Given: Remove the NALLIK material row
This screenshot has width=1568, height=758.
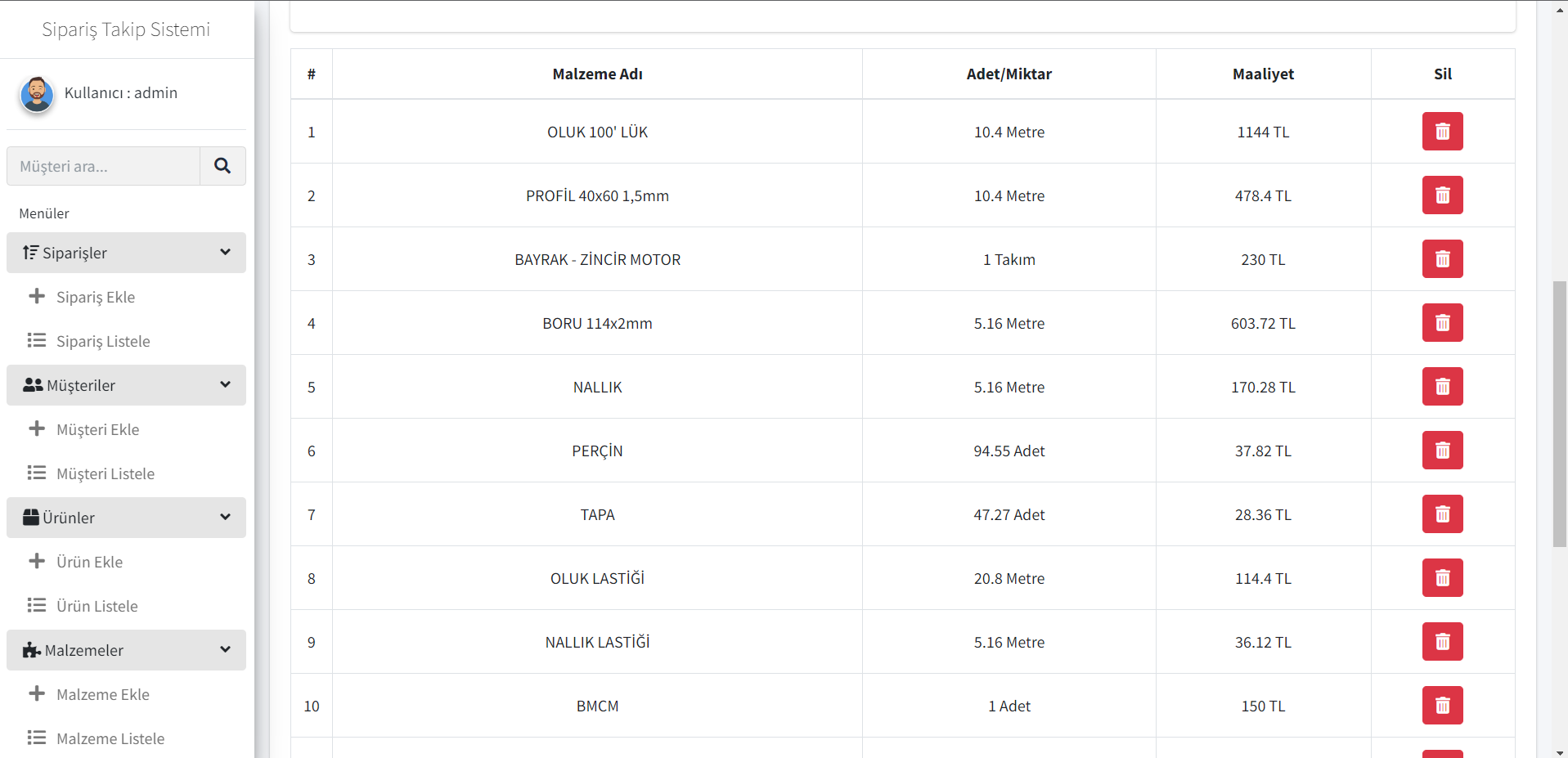Looking at the screenshot, I should click(1442, 387).
